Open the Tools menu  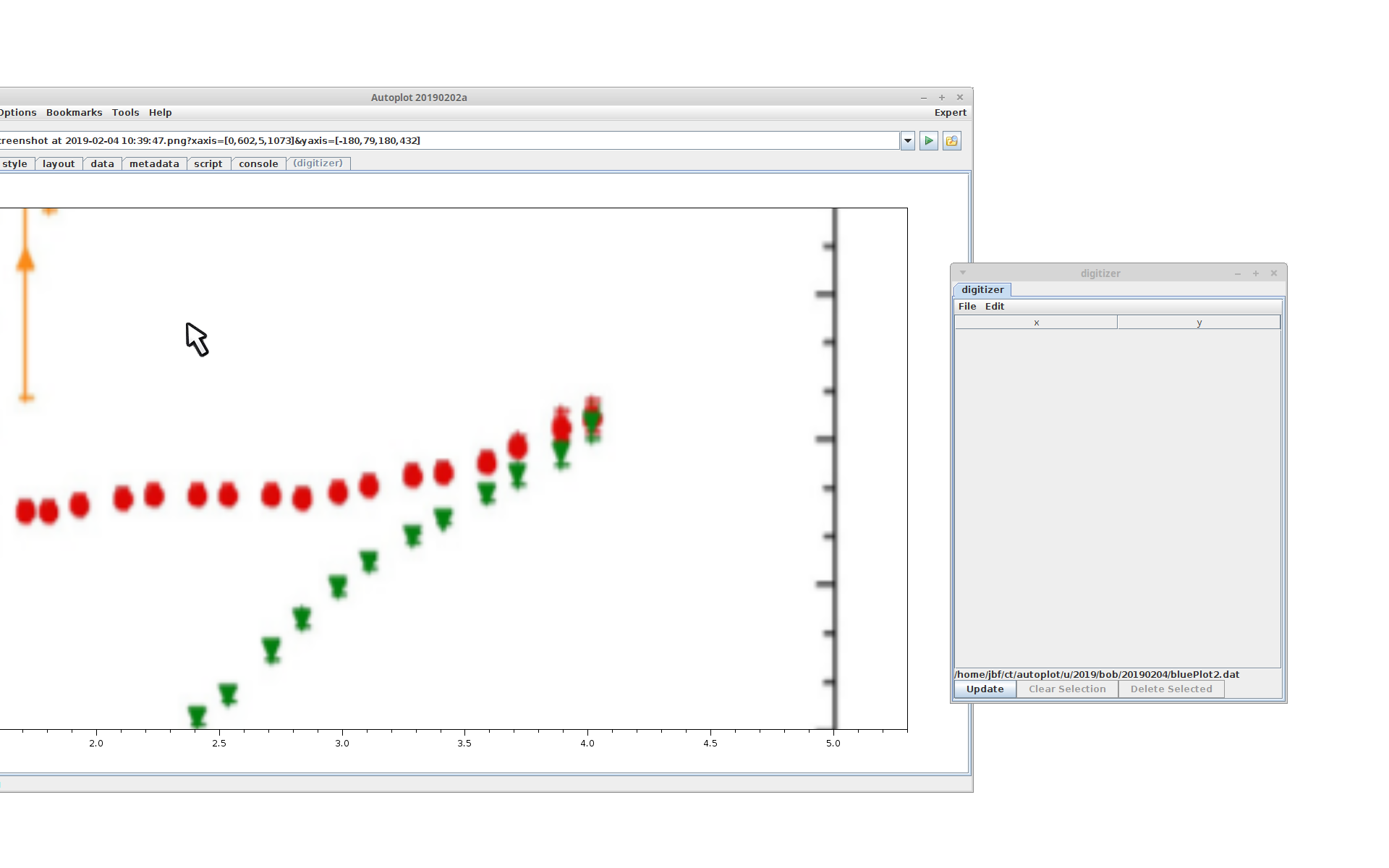click(x=125, y=113)
